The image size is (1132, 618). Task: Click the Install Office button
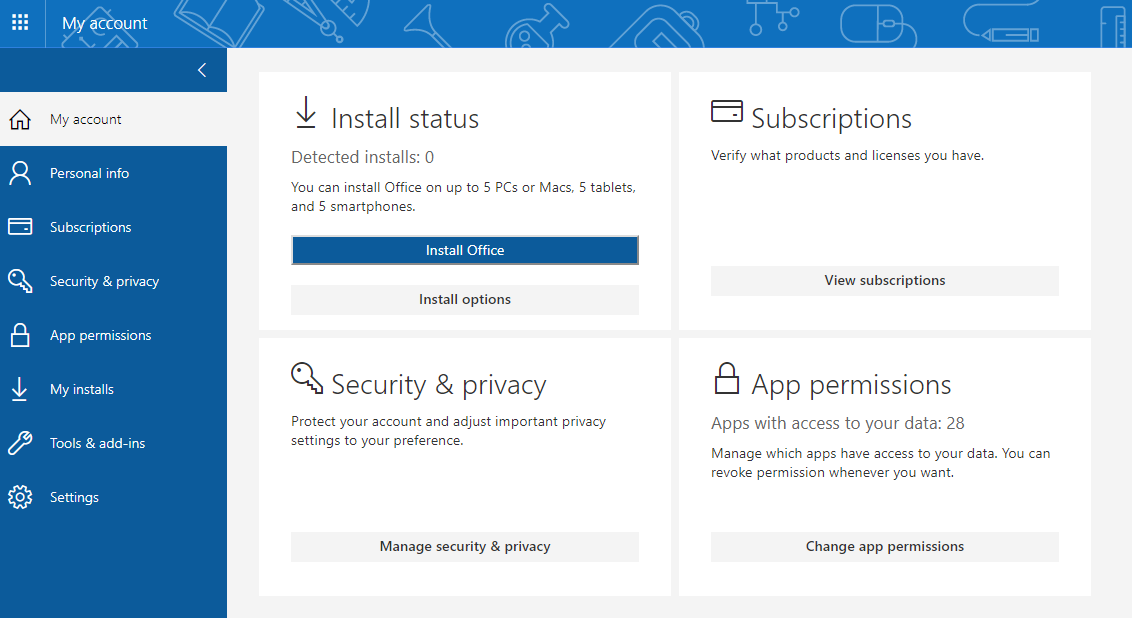[465, 251]
